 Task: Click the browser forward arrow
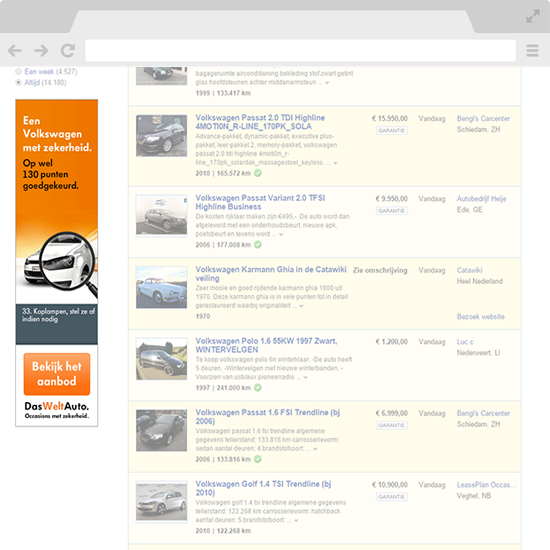click(41, 51)
